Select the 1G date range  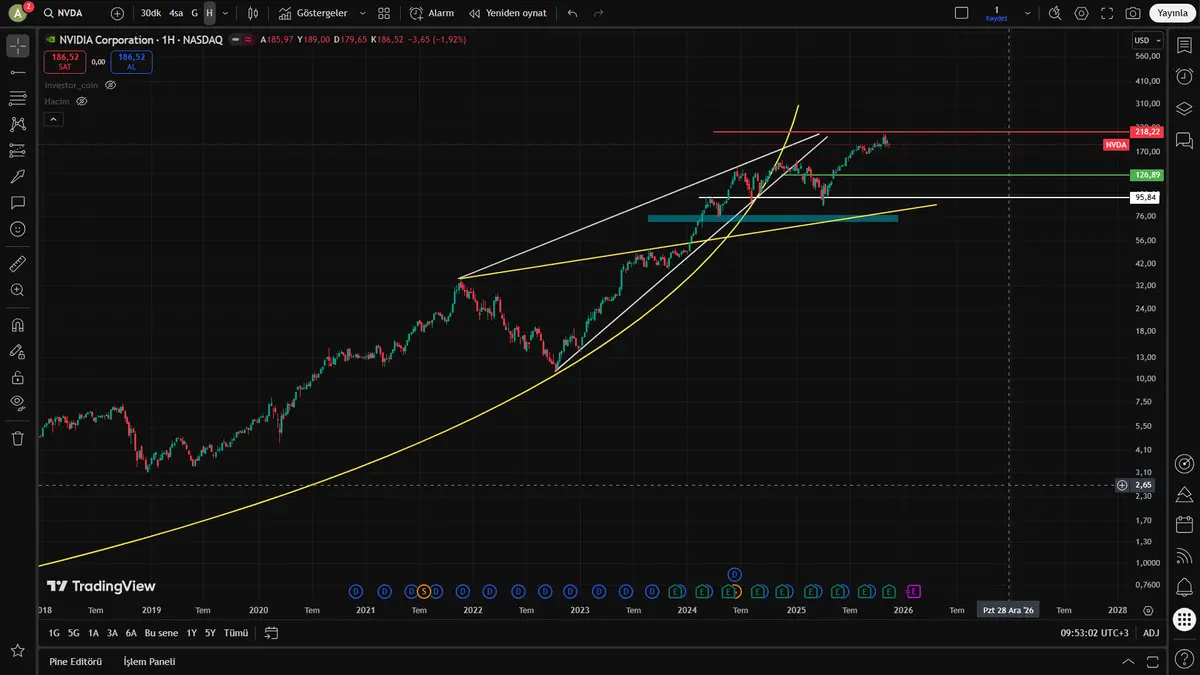click(x=54, y=633)
